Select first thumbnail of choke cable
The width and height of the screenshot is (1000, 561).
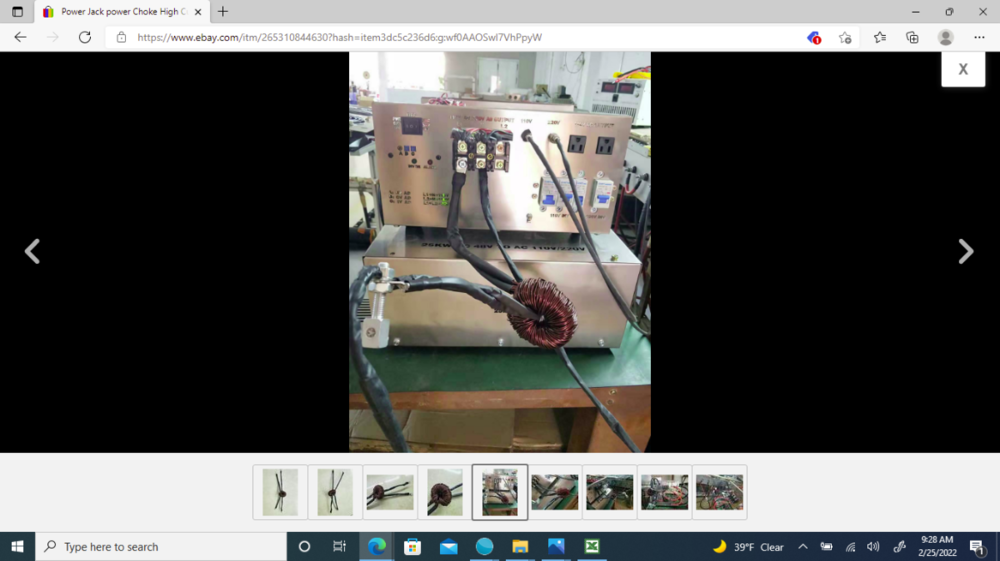tap(280, 492)
